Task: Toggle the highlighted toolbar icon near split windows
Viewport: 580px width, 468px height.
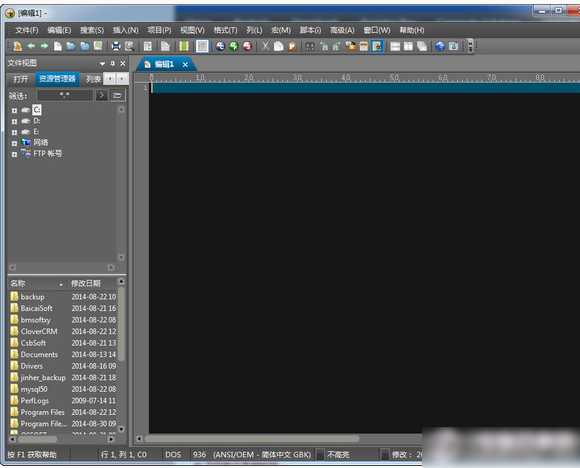Action: 377,46
